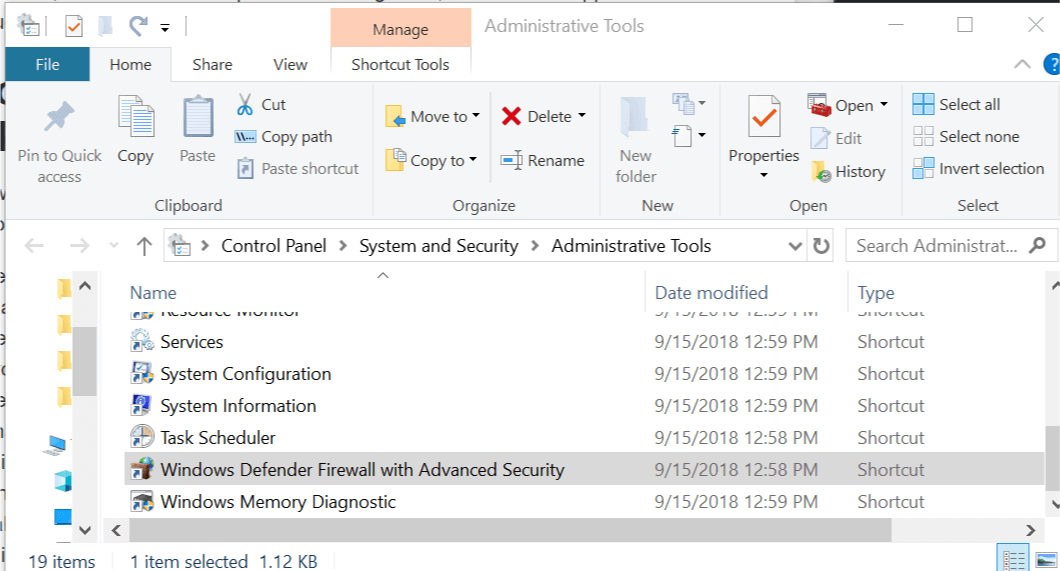Click System and Security breadcrumb
The width and height of the screenshot is (1060, 571).
(x=438, y=246)
